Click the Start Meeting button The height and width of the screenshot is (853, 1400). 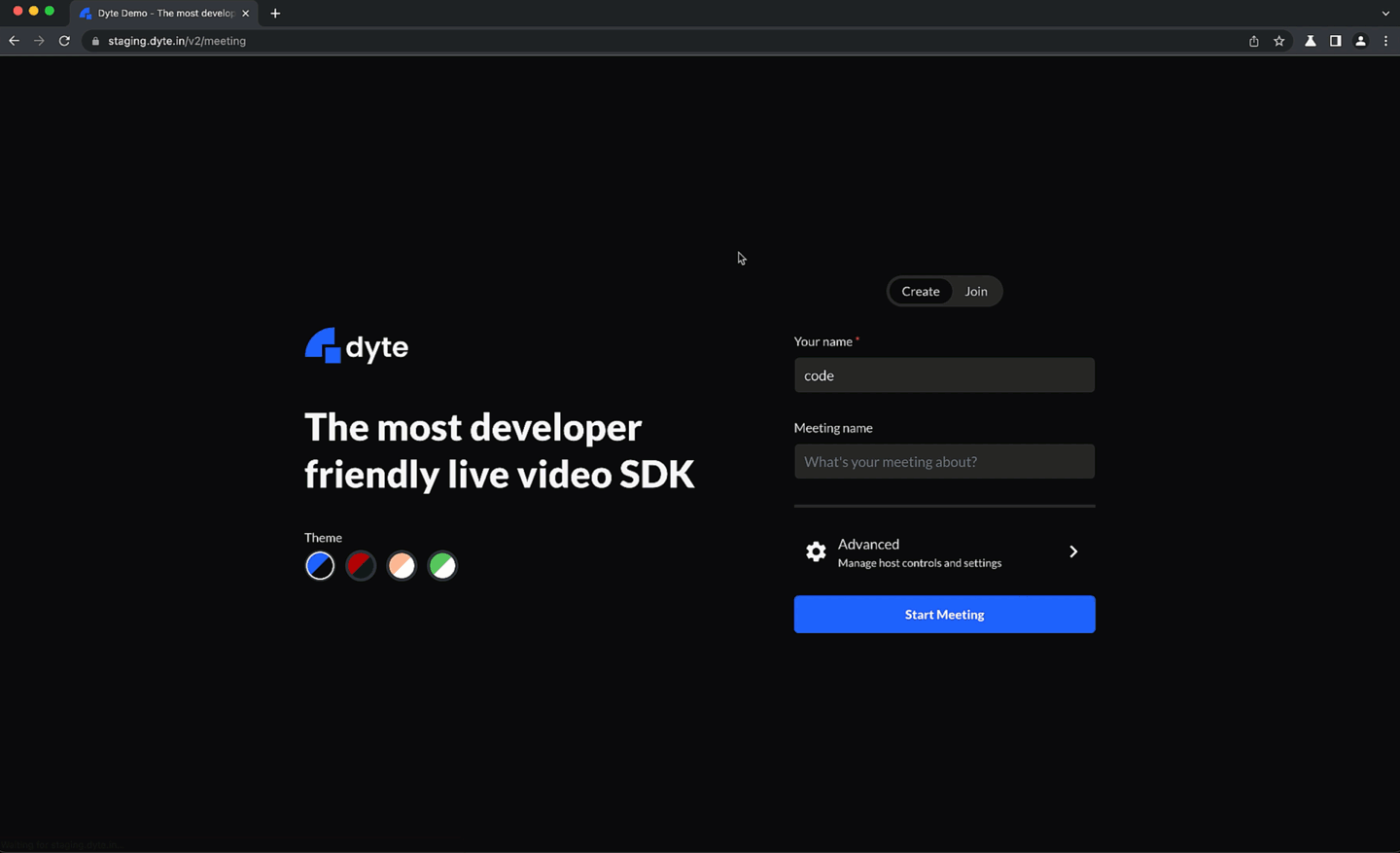[x=944, y=614]
